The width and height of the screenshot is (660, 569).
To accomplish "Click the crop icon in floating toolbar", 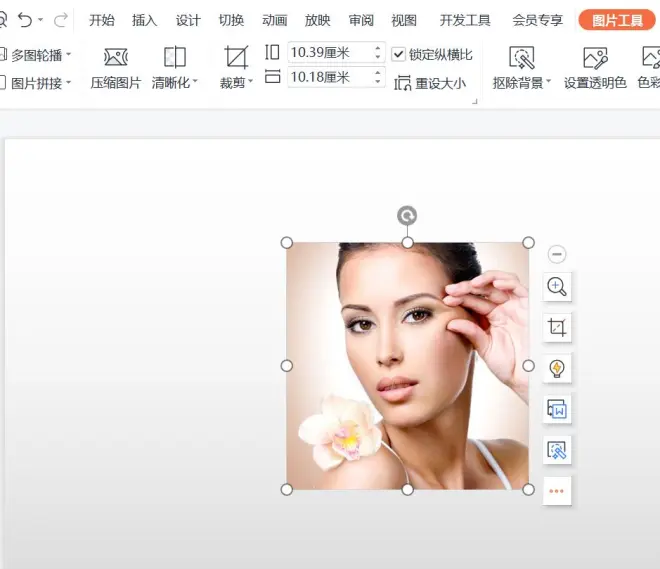I will pyautogui.click(x=557, y=327).
